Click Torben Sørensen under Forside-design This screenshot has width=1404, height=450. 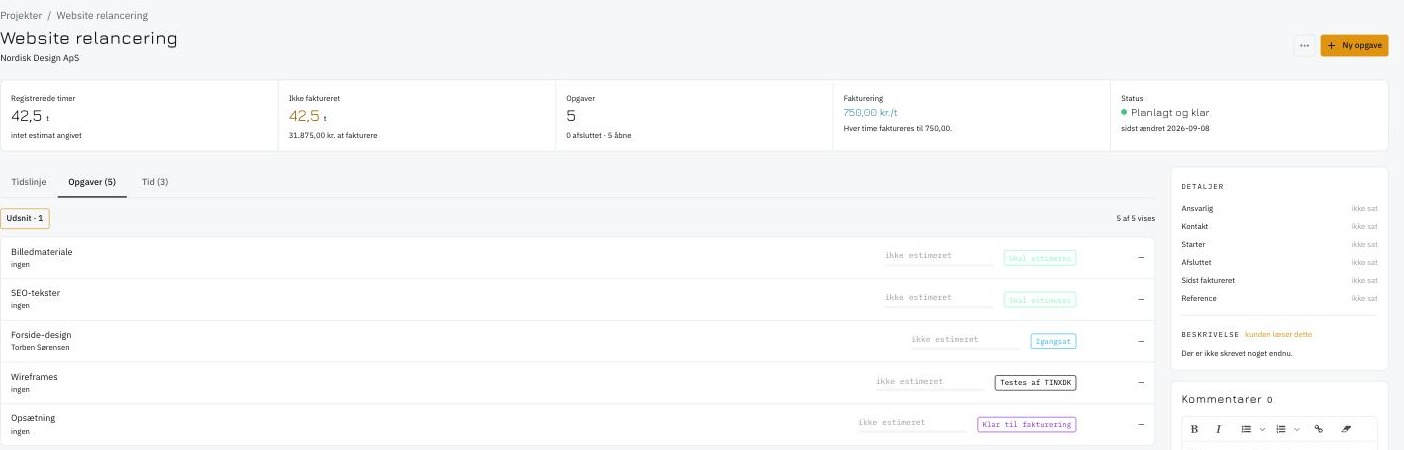click(x=40, y=348)
